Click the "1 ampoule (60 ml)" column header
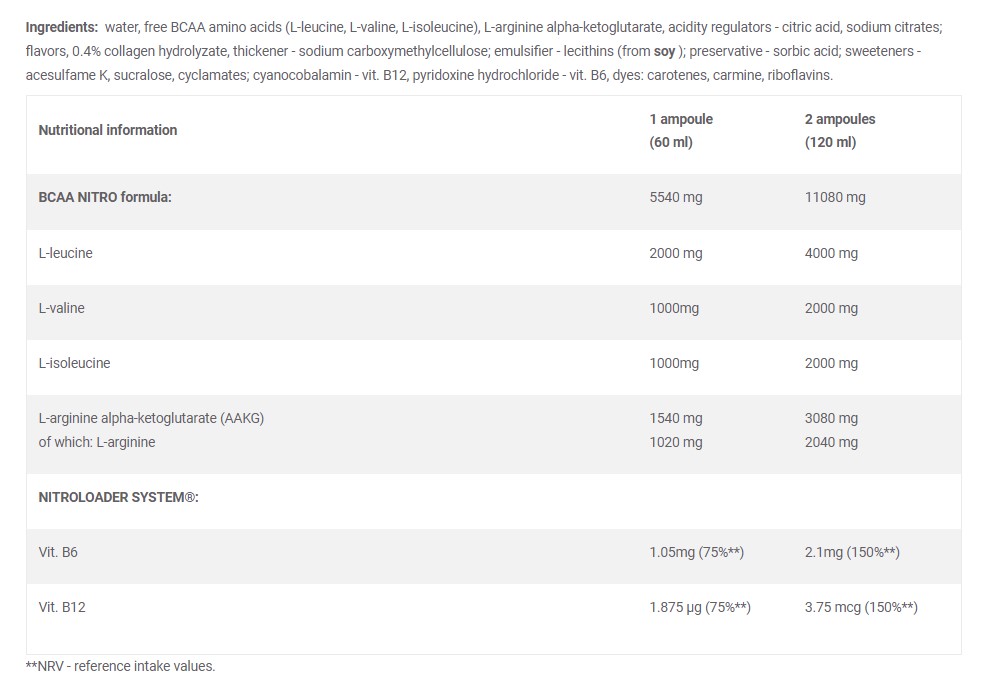 point(681,131)
